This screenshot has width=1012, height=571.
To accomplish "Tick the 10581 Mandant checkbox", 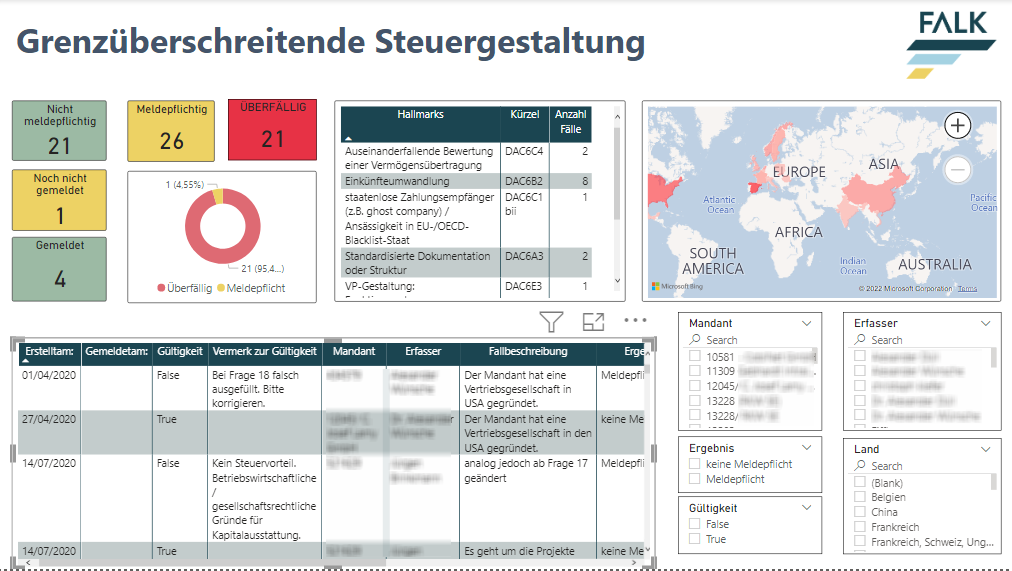I will [695, 356].
